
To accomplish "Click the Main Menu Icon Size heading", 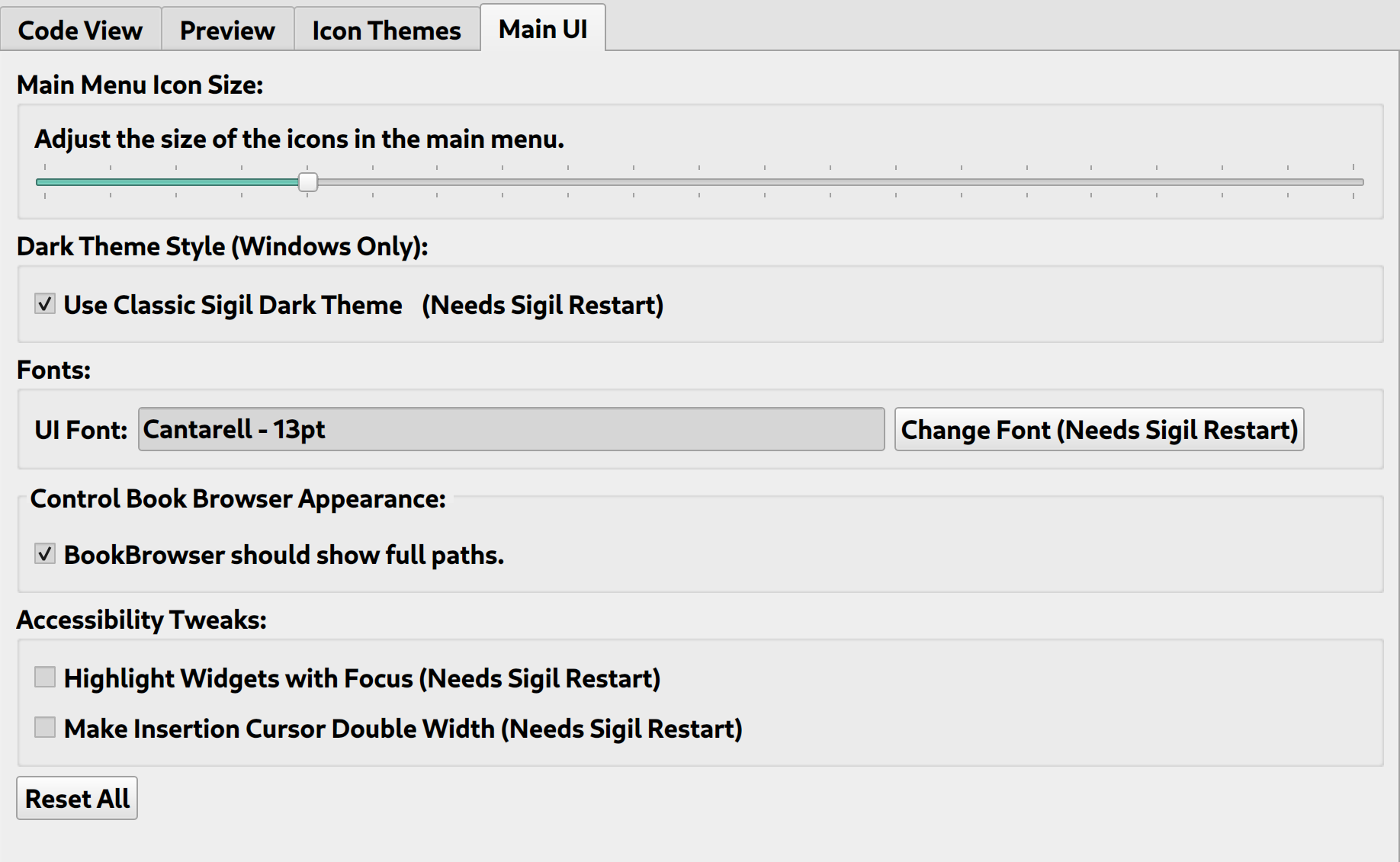I will pyautogui.click(x=140, y=85).
